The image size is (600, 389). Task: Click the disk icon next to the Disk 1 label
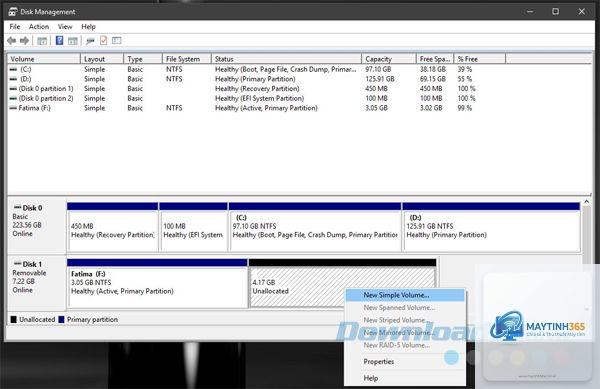click(17, 264)
